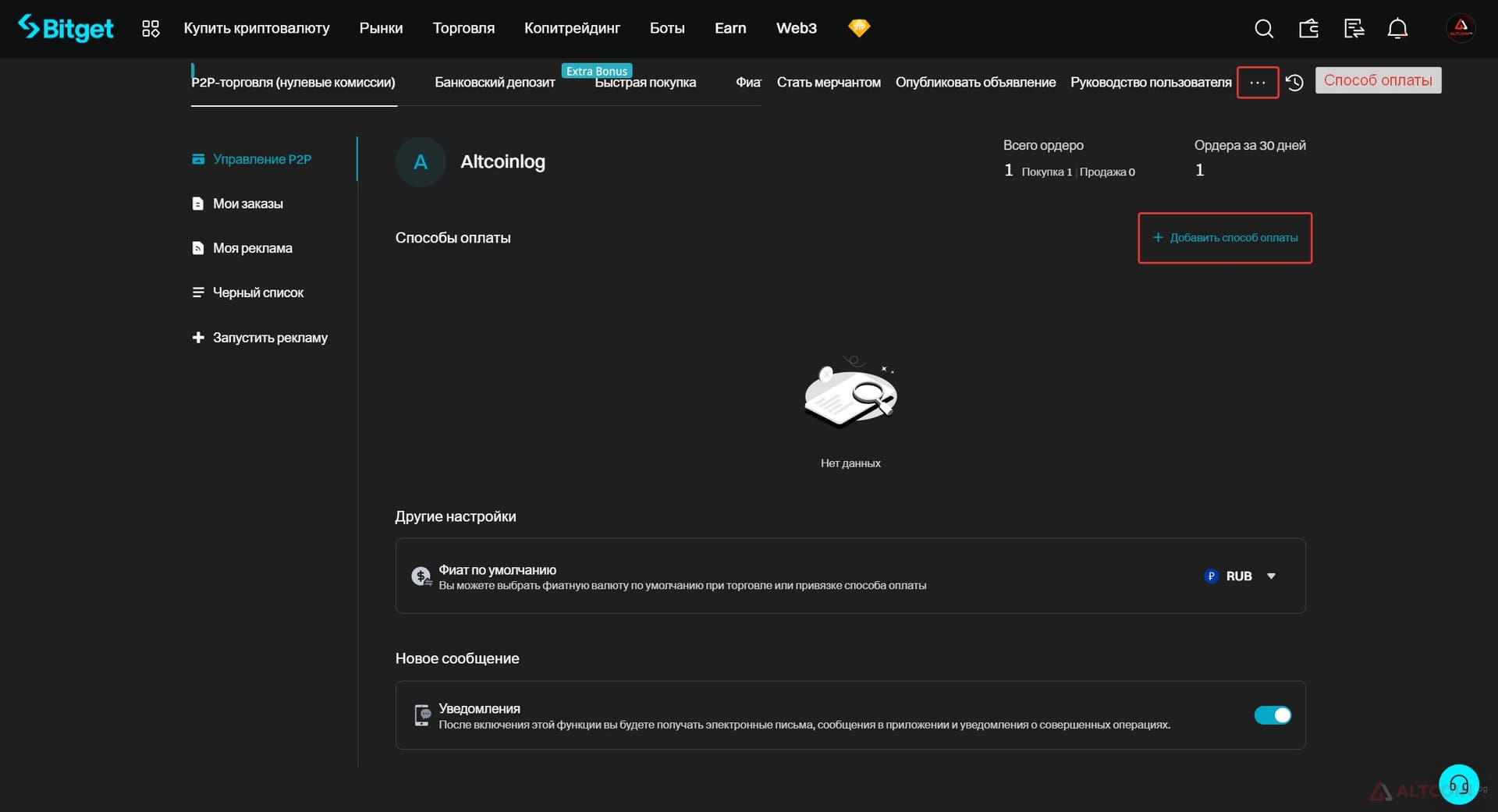The height and width of the screenshot is (812, 1498).
Task: Open the notifications bell
Action: [x=1397, y=29]
